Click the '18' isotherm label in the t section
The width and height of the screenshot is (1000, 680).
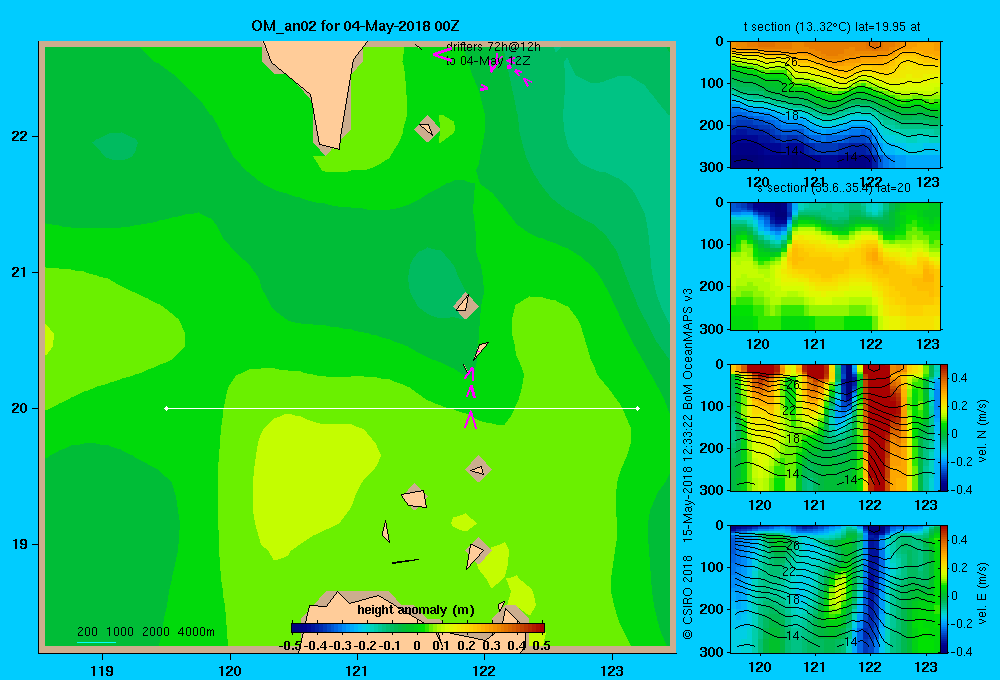click(x=791, y=116)
